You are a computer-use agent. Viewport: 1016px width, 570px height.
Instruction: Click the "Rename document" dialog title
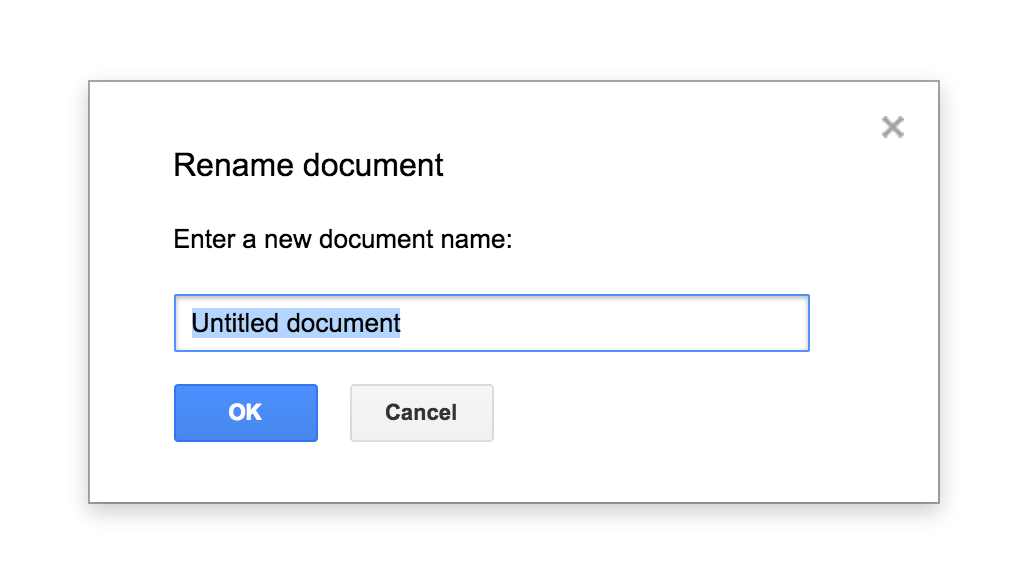point(308,165)
